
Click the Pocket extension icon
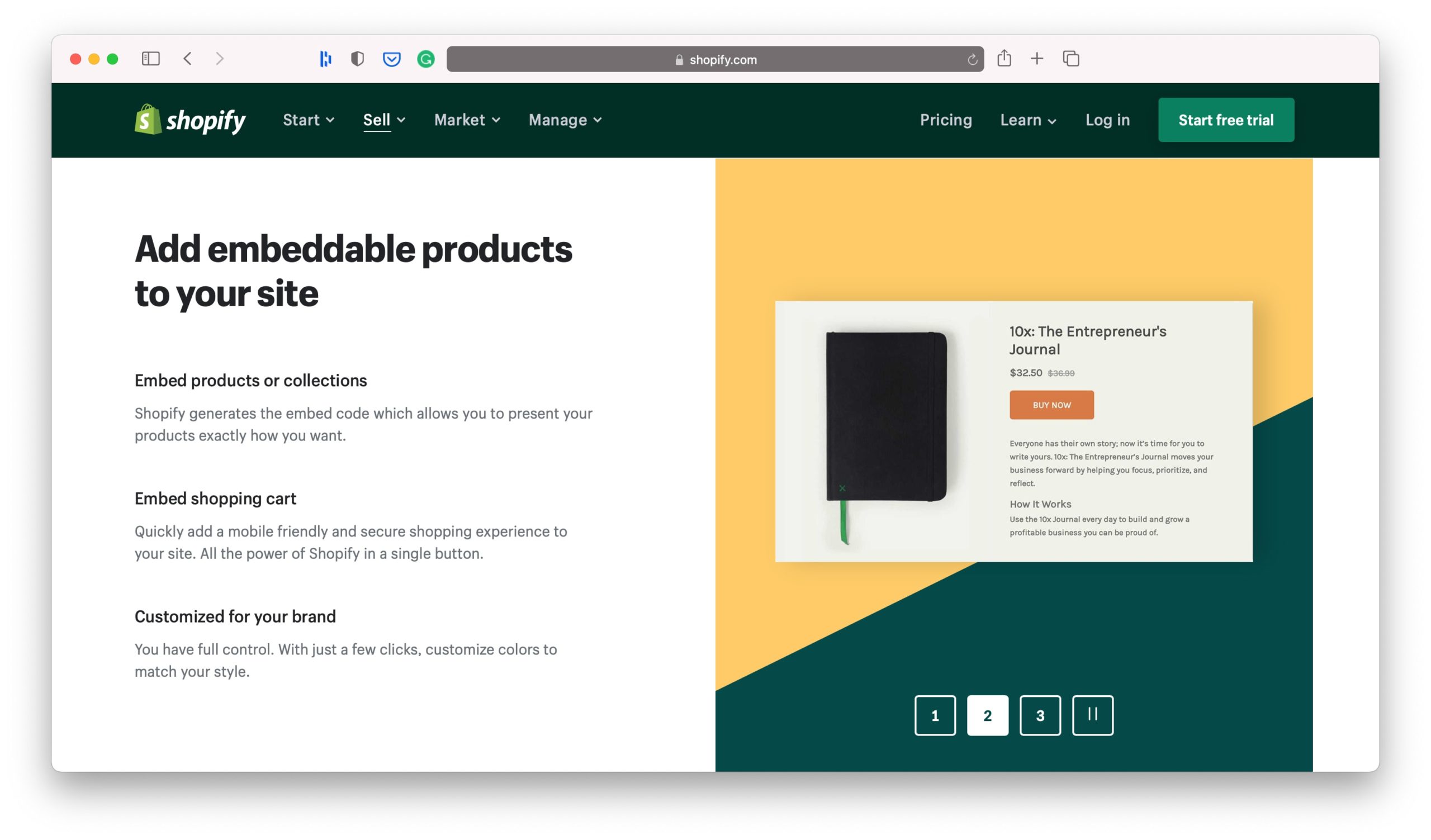pyautogui.click(x=391, y=59)
